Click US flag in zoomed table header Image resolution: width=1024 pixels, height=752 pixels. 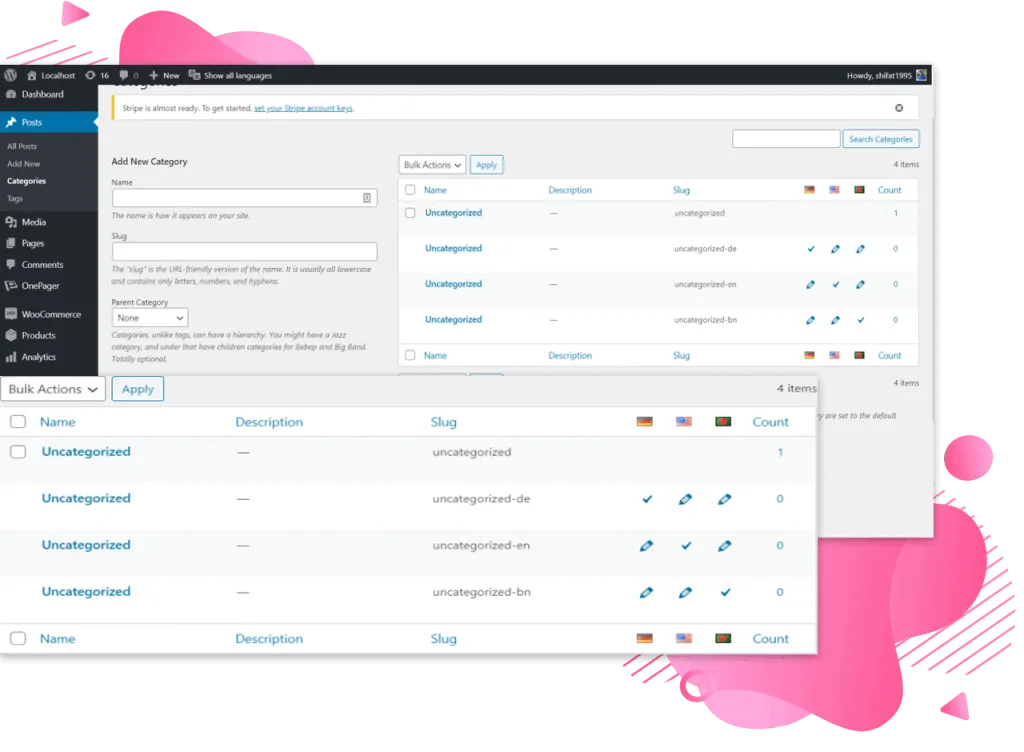tap(684, 422)
